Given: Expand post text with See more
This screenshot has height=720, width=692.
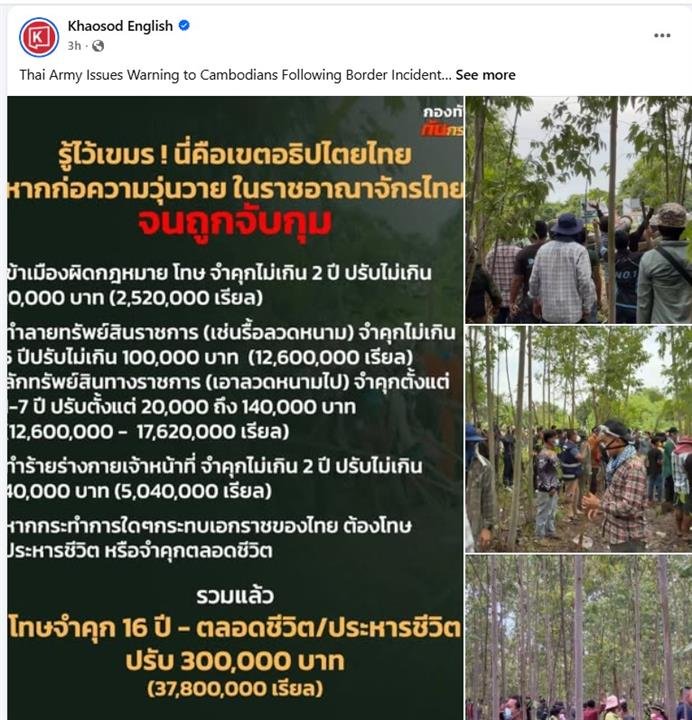Looking at the screenshot, I should click(485, 75).
